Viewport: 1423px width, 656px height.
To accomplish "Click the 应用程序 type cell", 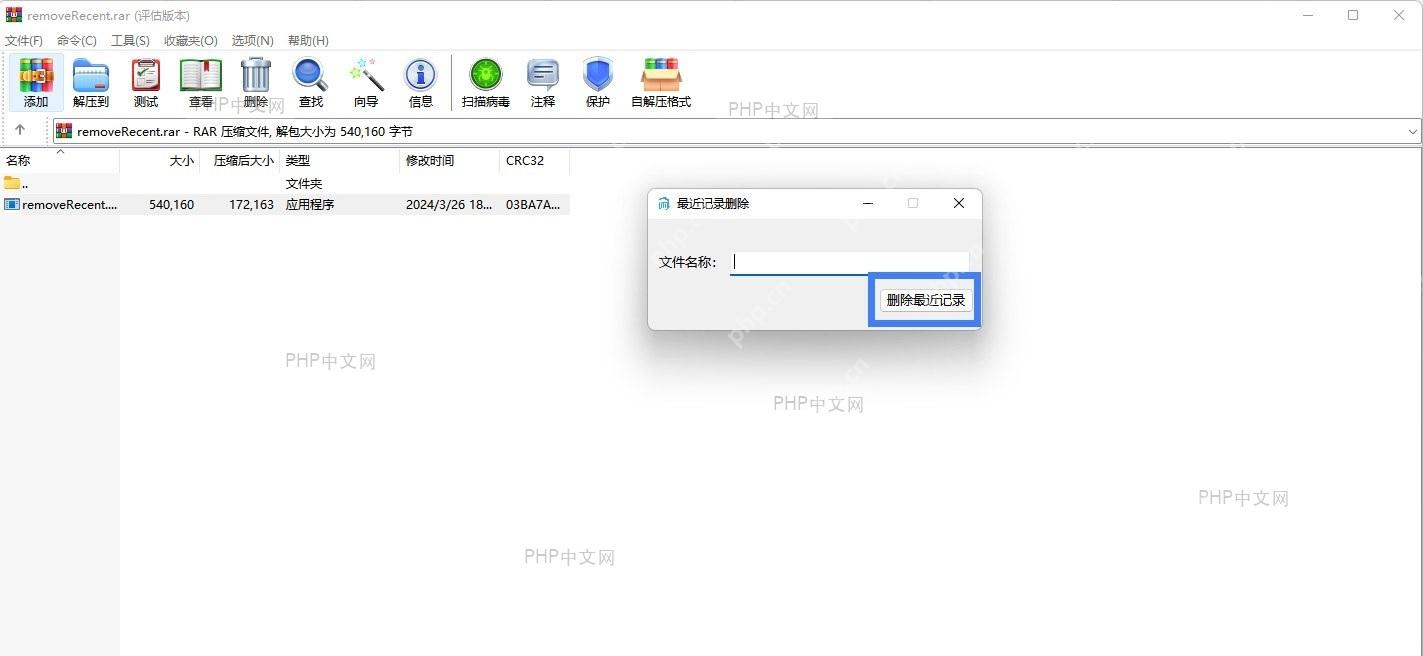I will (310, 204).
